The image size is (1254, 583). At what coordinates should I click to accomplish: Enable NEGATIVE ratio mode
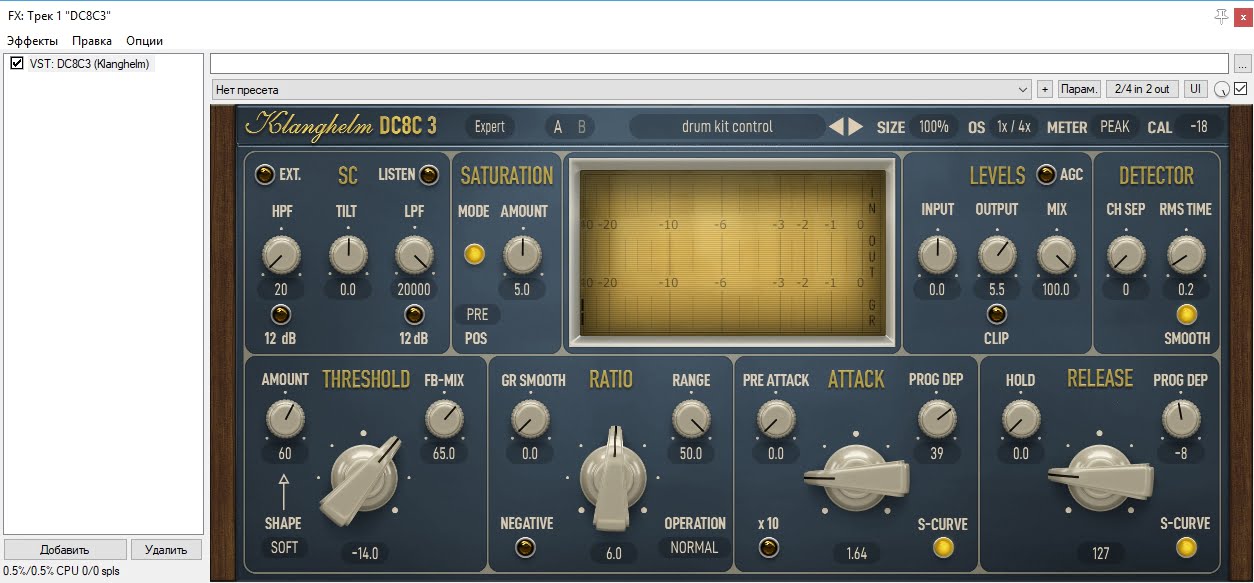click(x=526, y=547)
